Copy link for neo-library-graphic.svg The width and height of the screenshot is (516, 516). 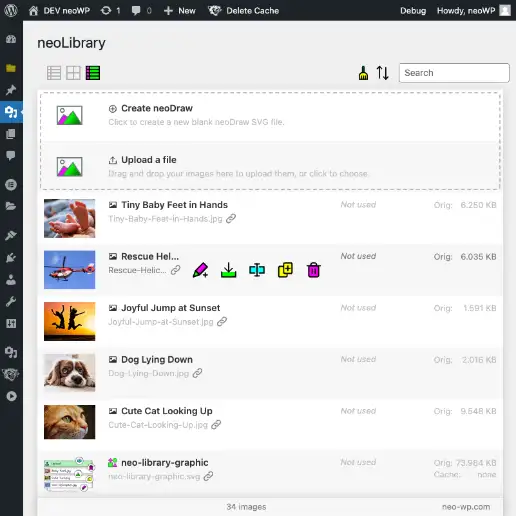pyautogui.click(x=208, y=476)
